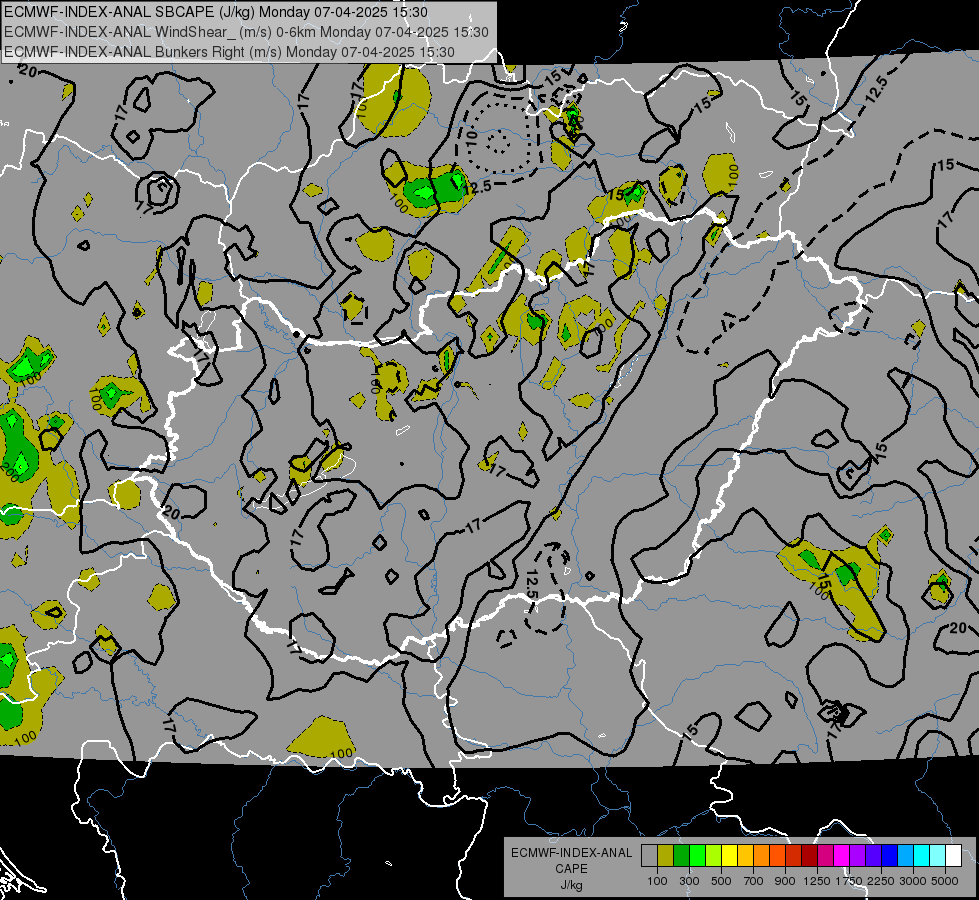
Task: Click the SBCAPE header line
Action: coord(216,12)
